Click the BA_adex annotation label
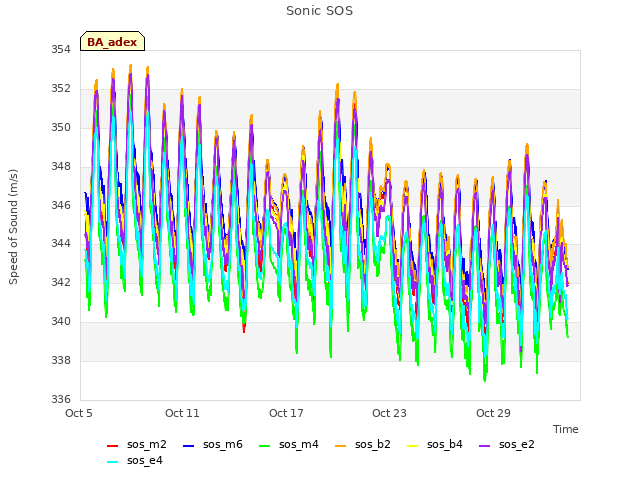The width and height of the screenshot is (640, 480). click(112, 41)
